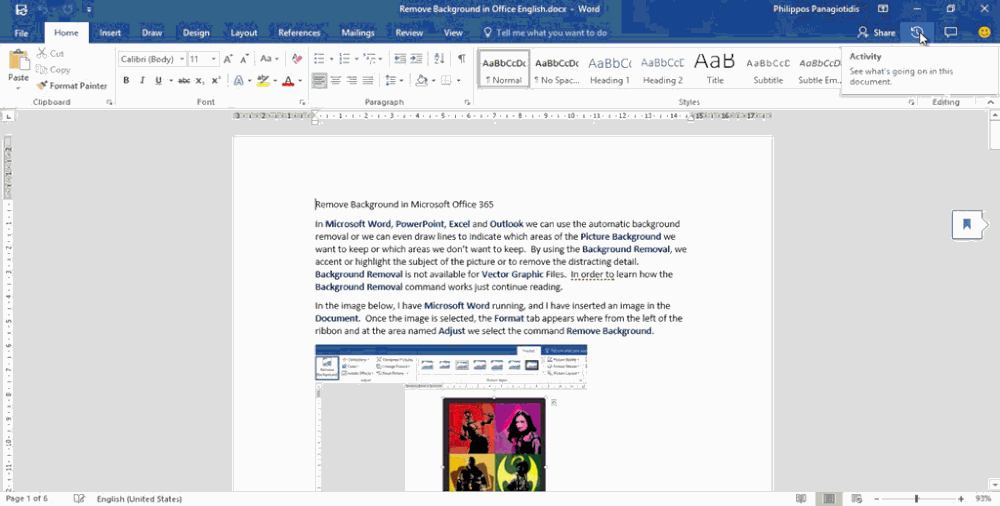Open the proofing check icon in status bar
This screenshot has height=506, width=1000.
click(79, 498)
